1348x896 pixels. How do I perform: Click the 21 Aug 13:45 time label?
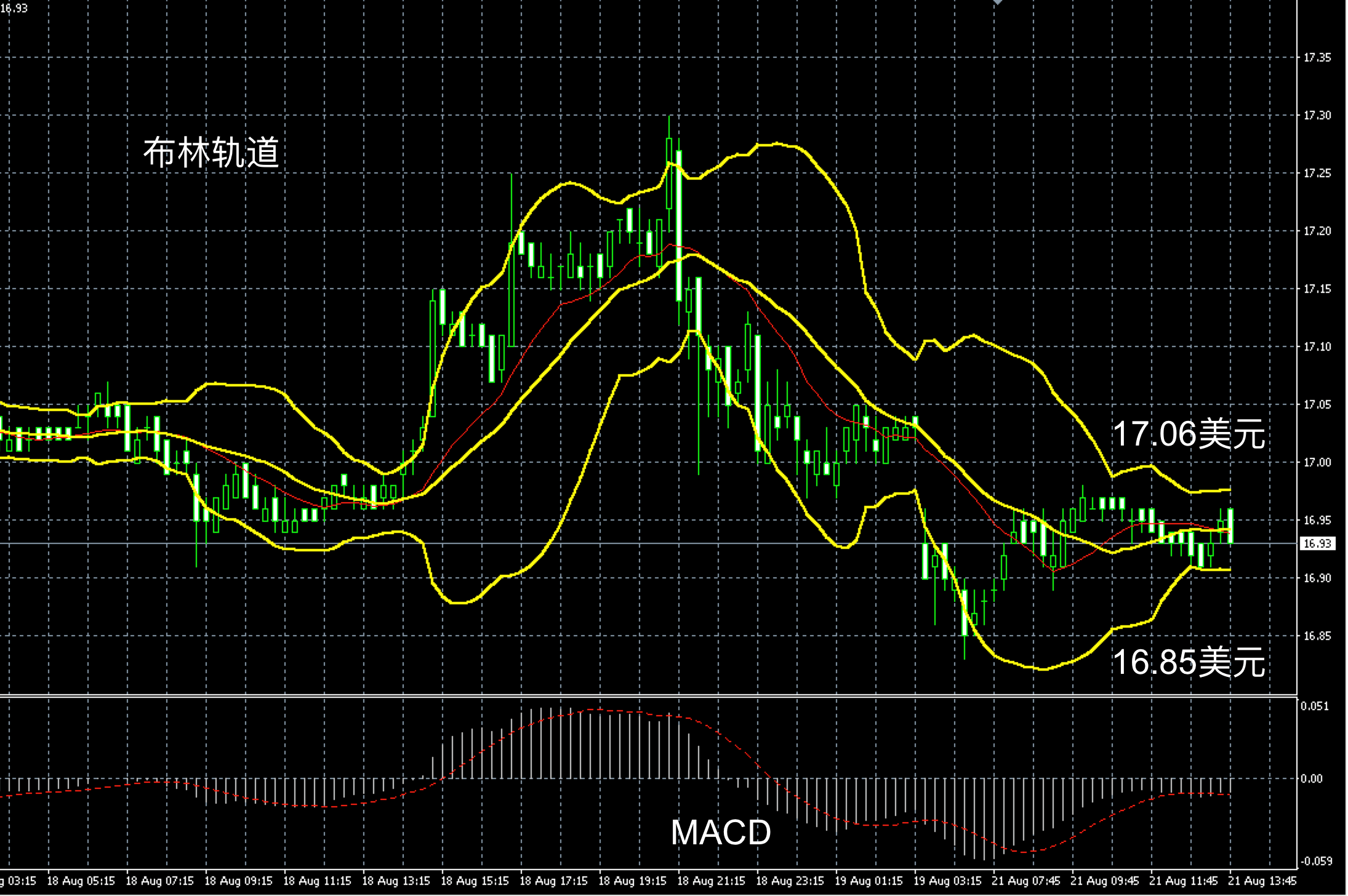tap(1262, 881)
